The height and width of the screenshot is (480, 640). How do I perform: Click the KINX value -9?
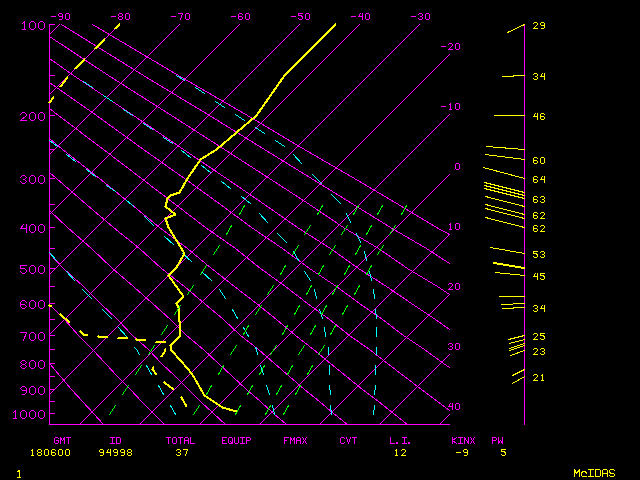461,453
